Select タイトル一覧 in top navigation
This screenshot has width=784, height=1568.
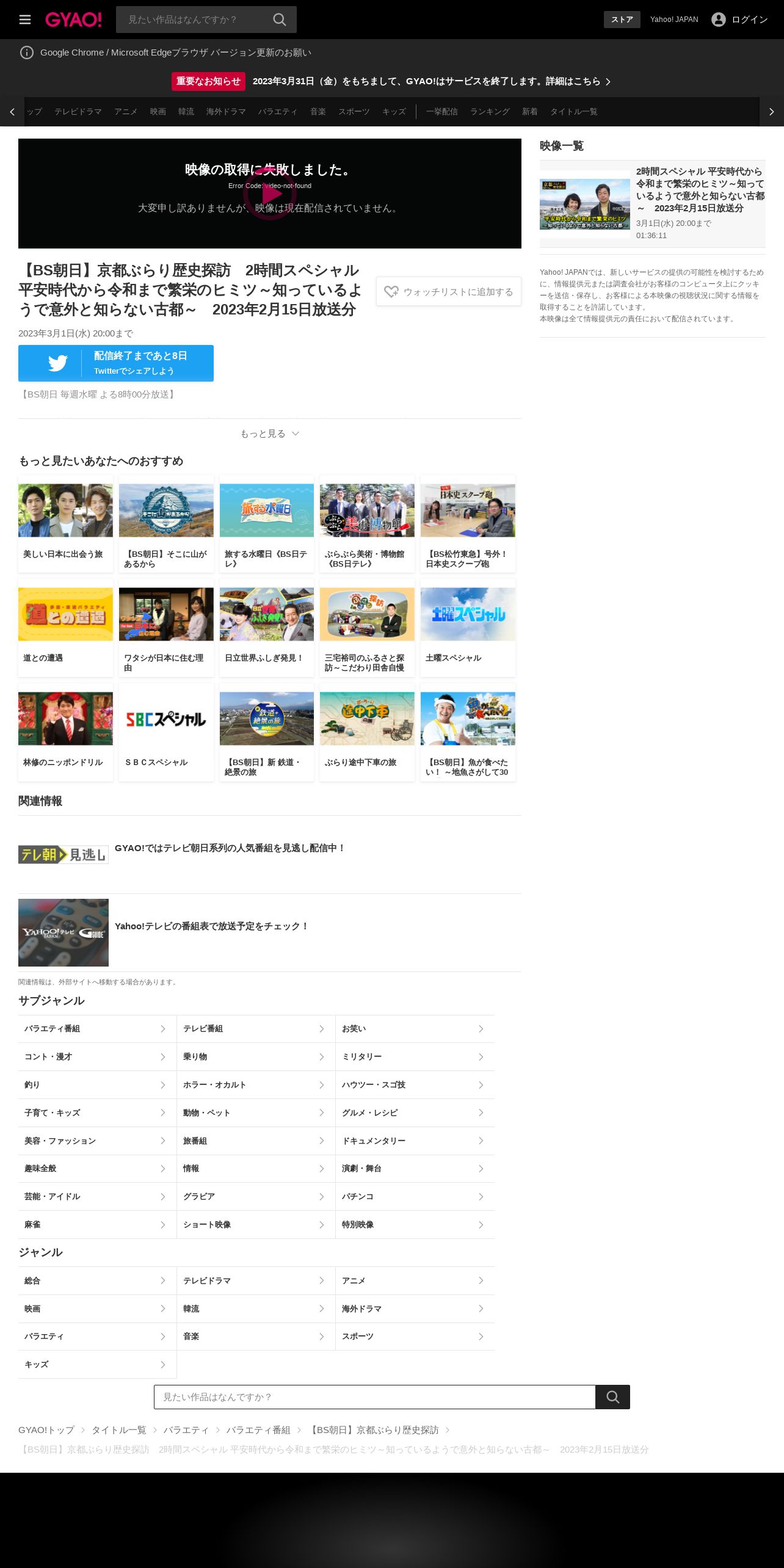point(574,112)
